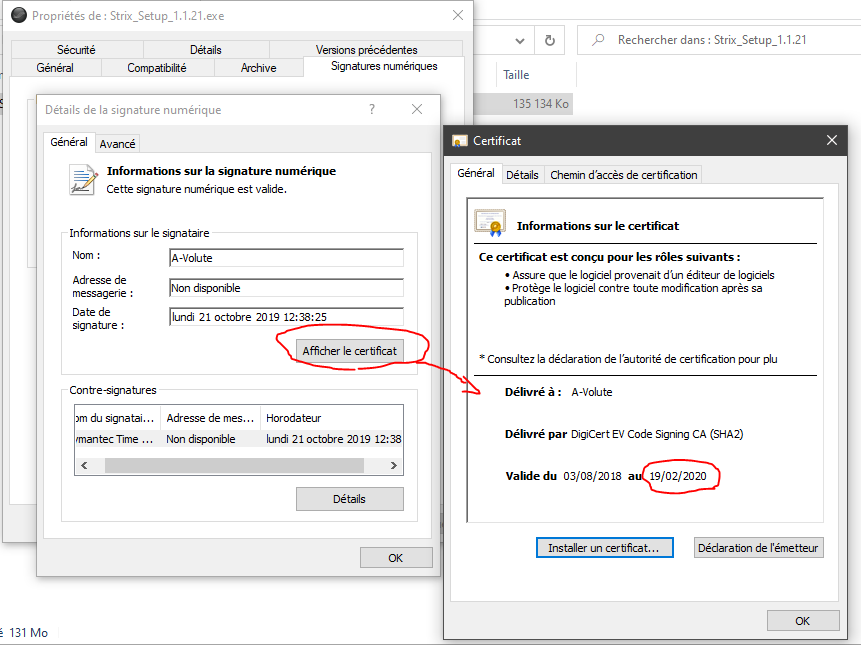Click the Rechercher dans Strix_Setup search box
This screenshot has width=861, height=645.
(719, 40)
